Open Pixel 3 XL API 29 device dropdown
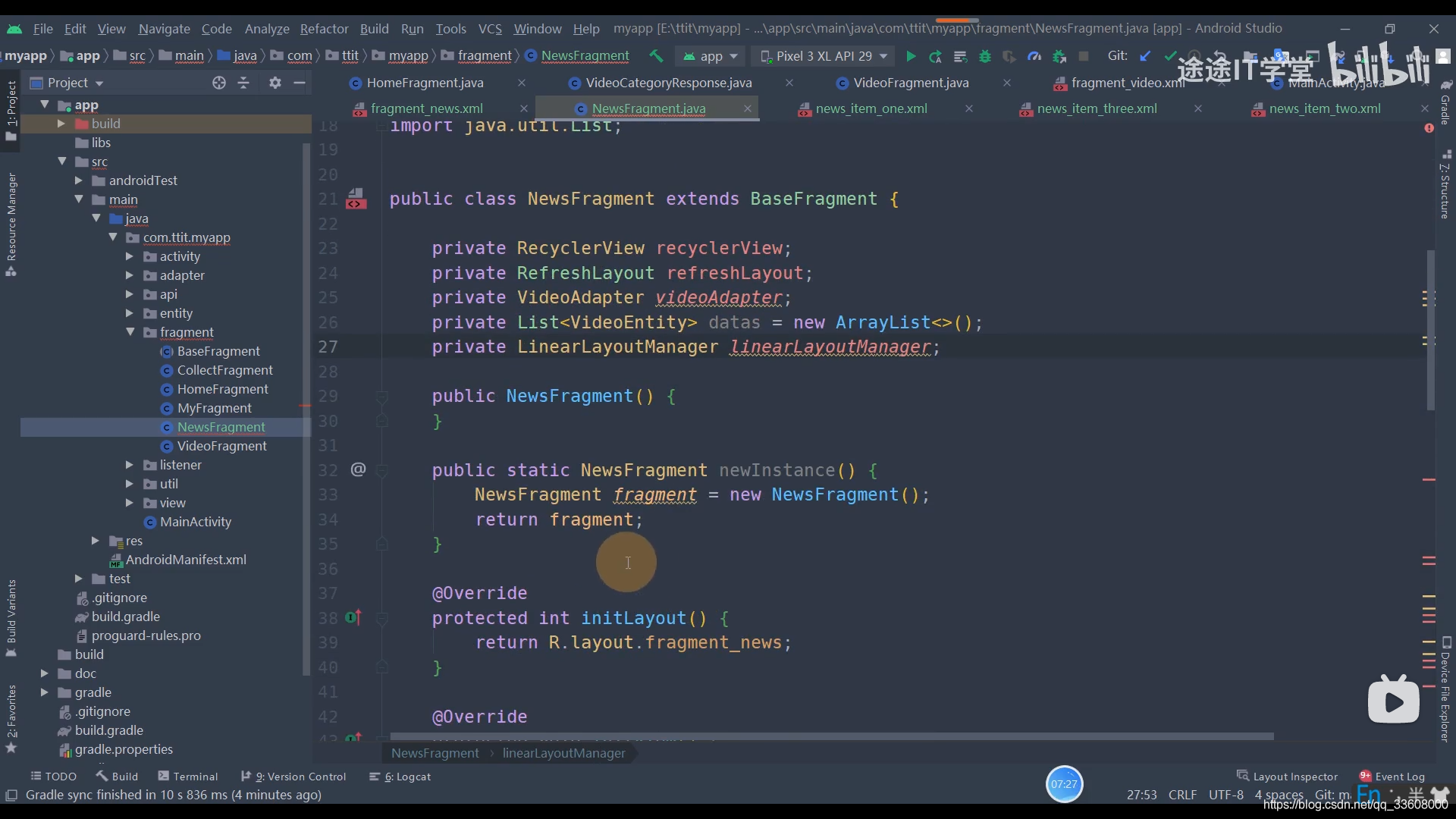 824,56
